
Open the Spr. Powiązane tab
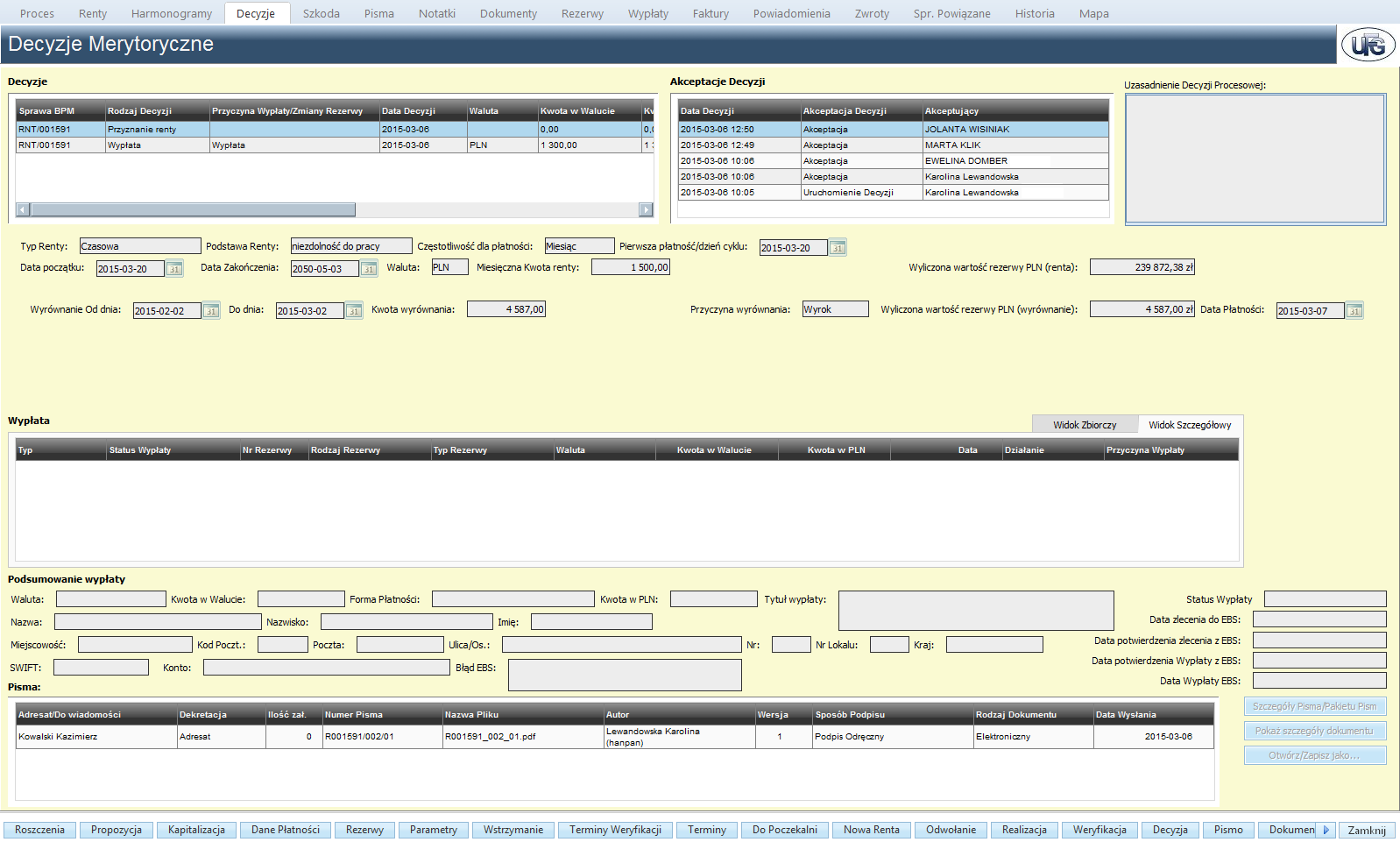click(x=951, y=13)
